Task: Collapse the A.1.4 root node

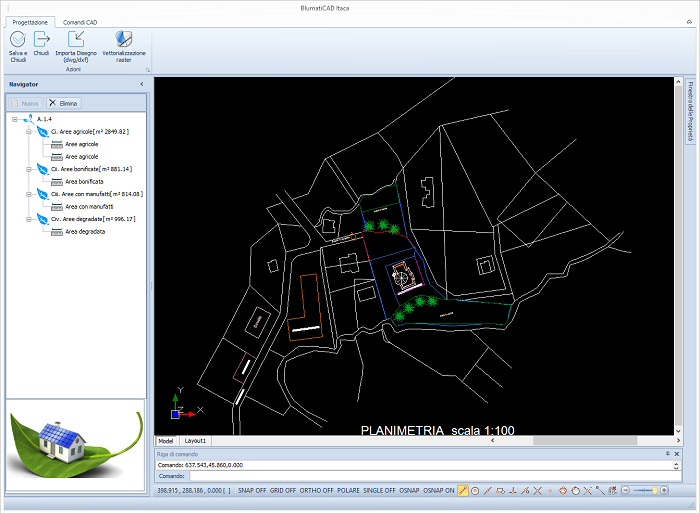Action: (14, 118)
